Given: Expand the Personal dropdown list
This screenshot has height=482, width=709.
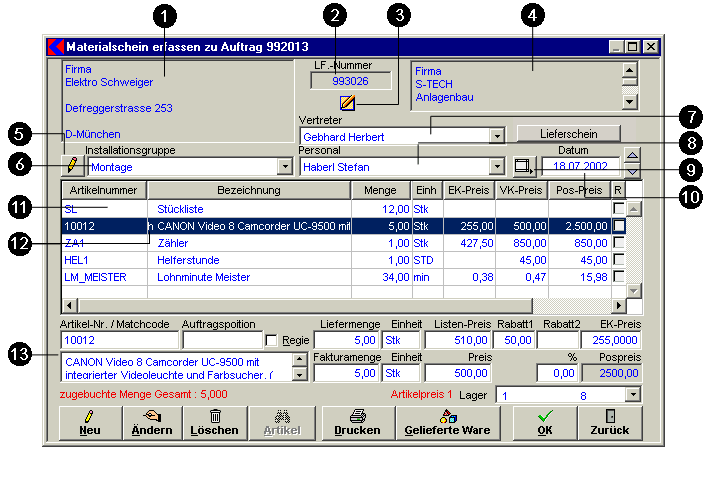Looking at the screenshot, I should tap(497, 167).
